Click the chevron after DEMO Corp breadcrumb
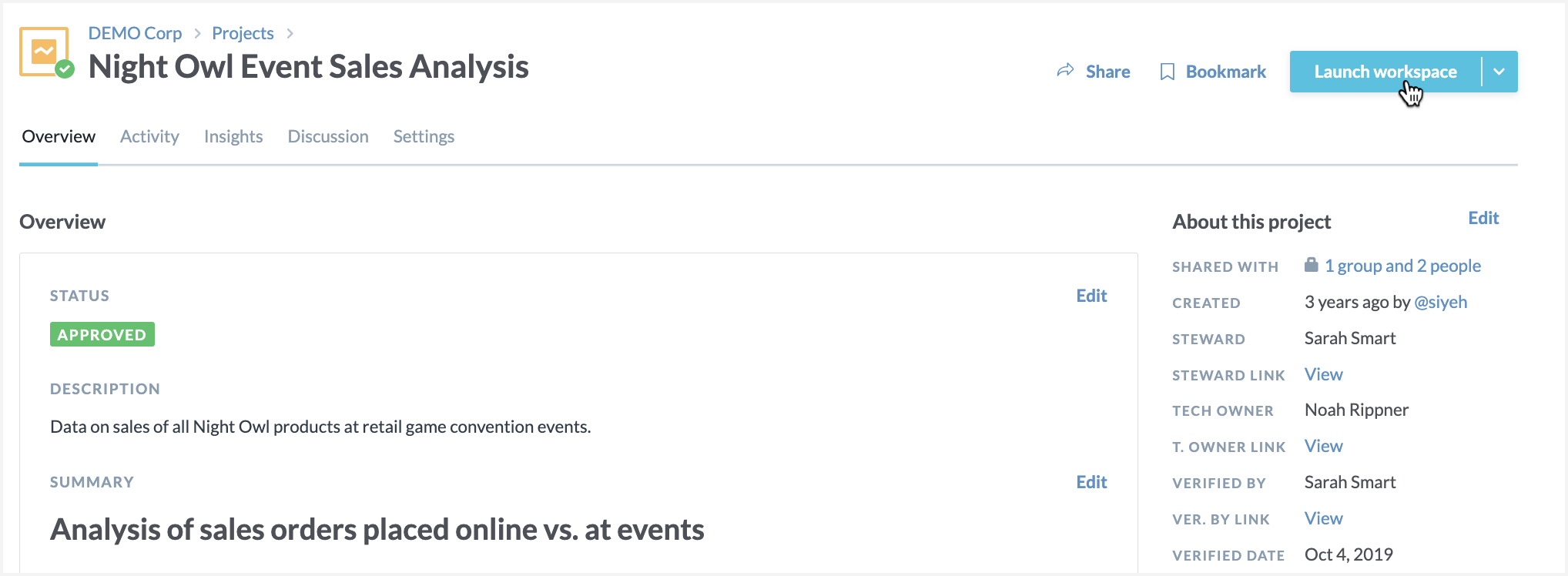The height and width of the screenshot is (576, 1568). [x=197, y=33]
